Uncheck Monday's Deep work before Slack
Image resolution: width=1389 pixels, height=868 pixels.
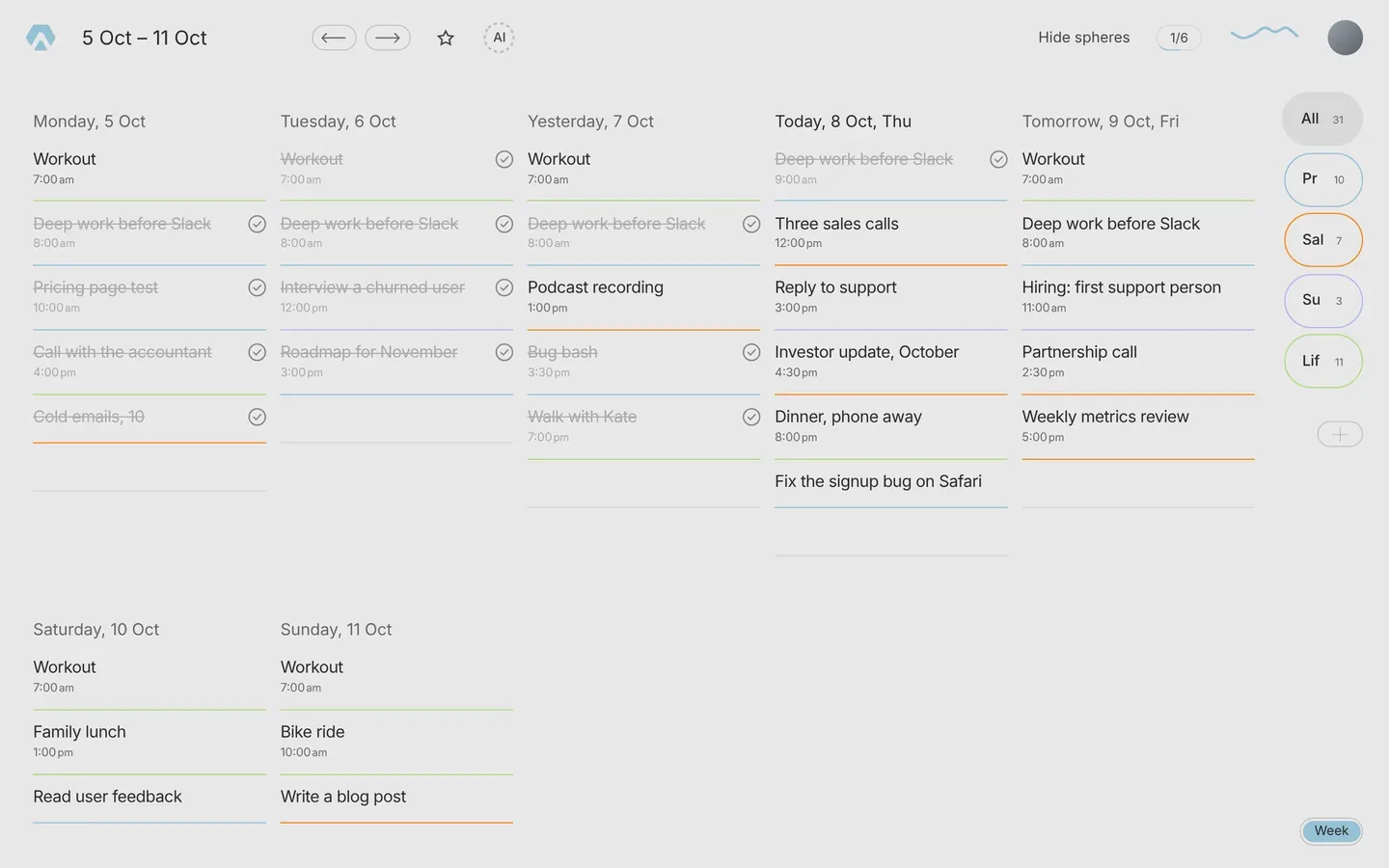point(257,224)
